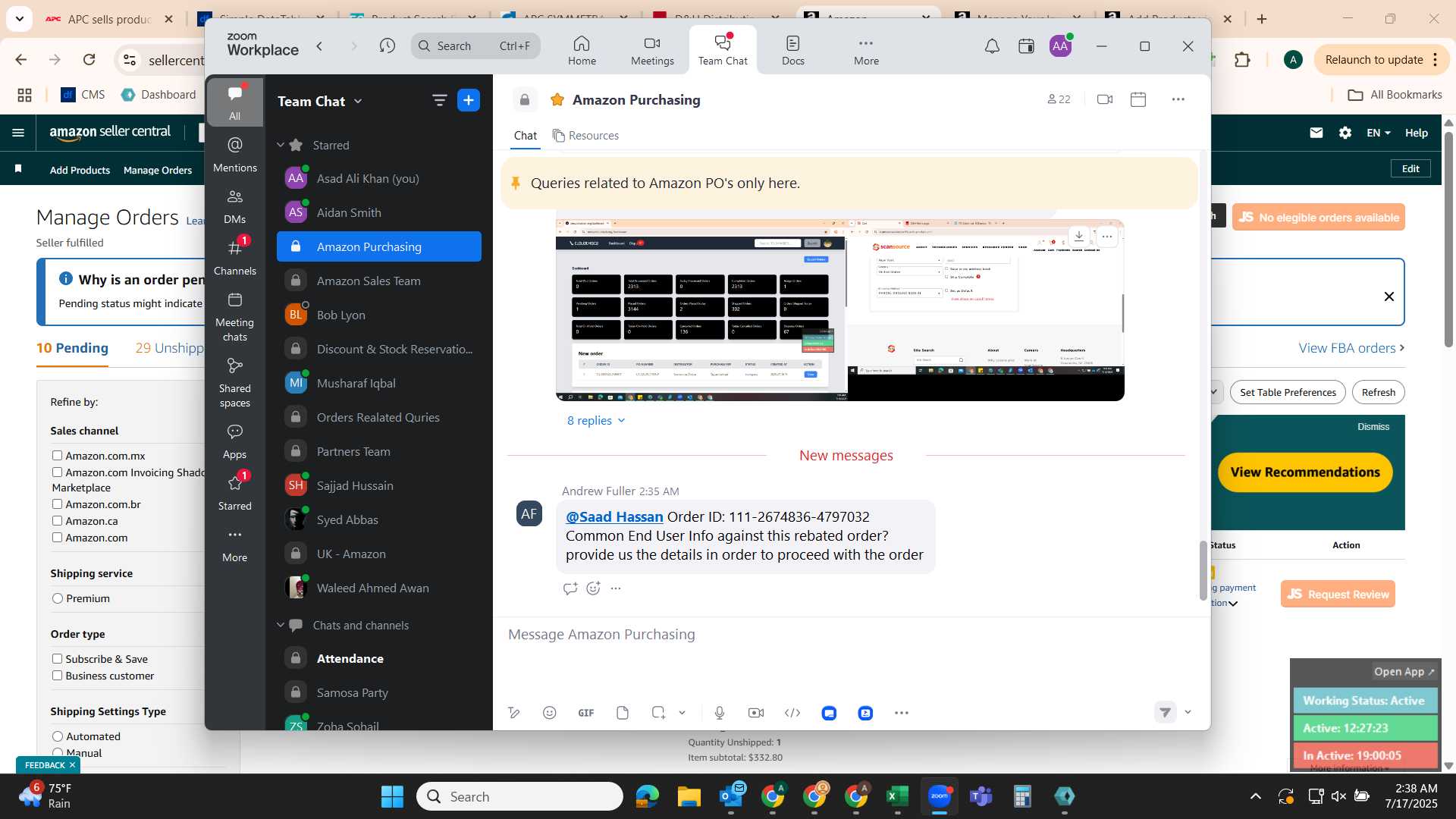Click Request Review button

coord(1338,595)
